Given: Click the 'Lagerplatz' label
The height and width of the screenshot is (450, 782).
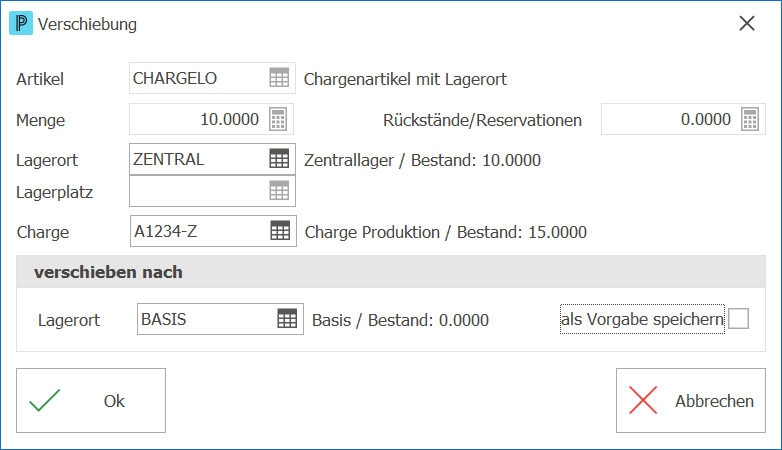Looking at the screenshot, I should pyautogui.click(x=54, y=193).
